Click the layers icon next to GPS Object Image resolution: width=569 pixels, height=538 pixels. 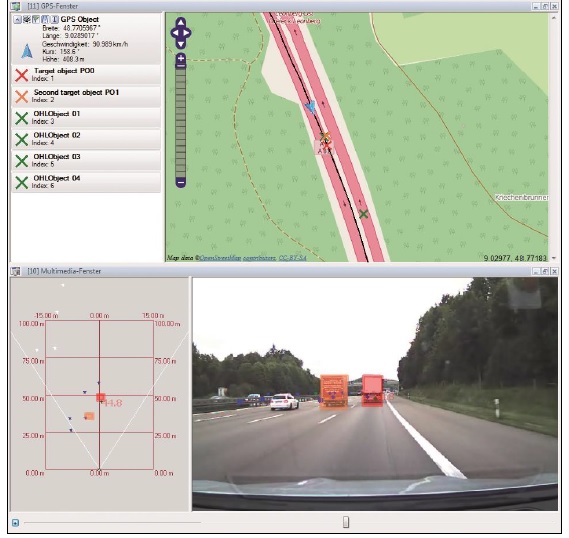pyautogui.click(x=26, y=20)
